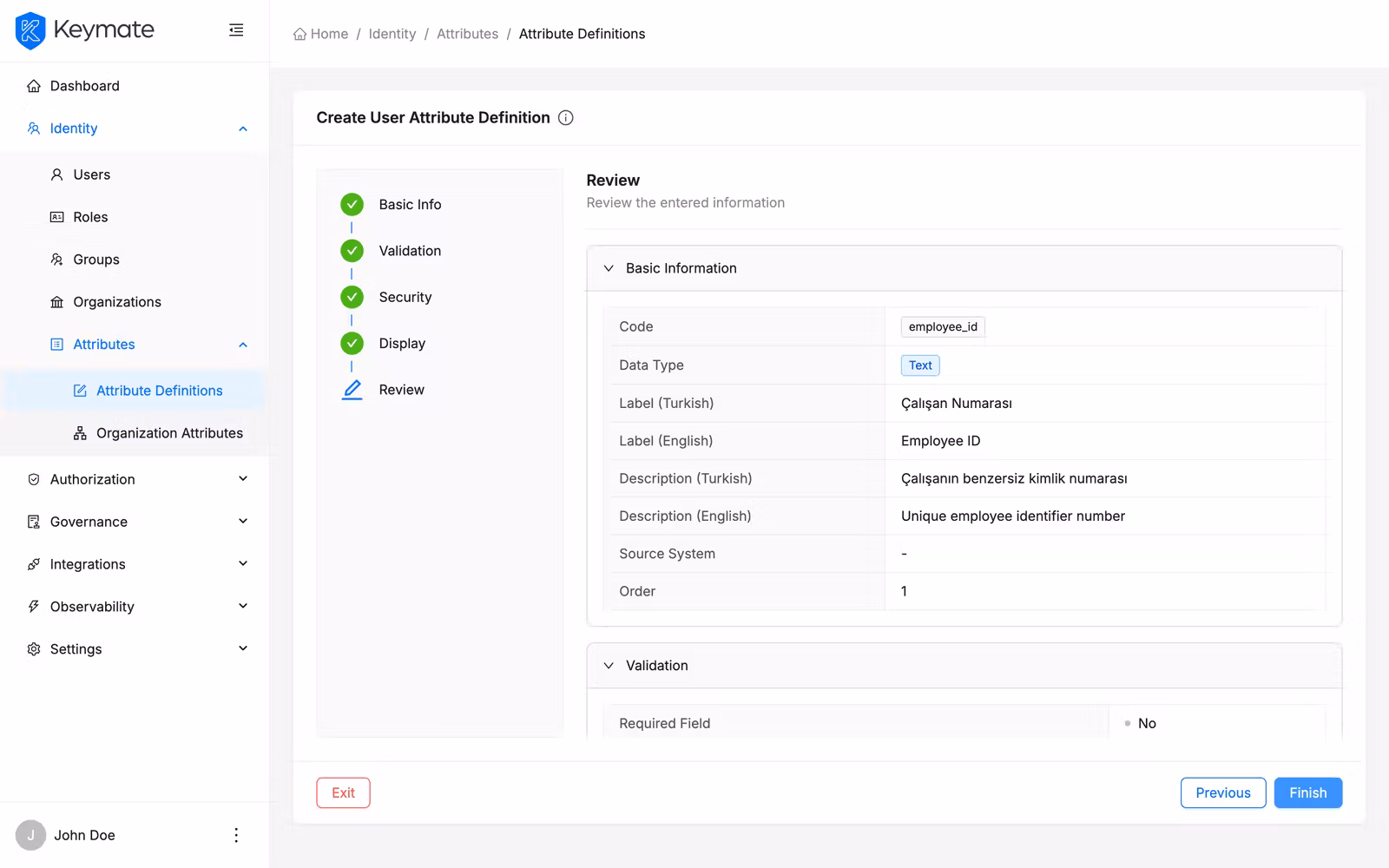Expand the Authorization section

pyautogui.click(x=242, y=478)
